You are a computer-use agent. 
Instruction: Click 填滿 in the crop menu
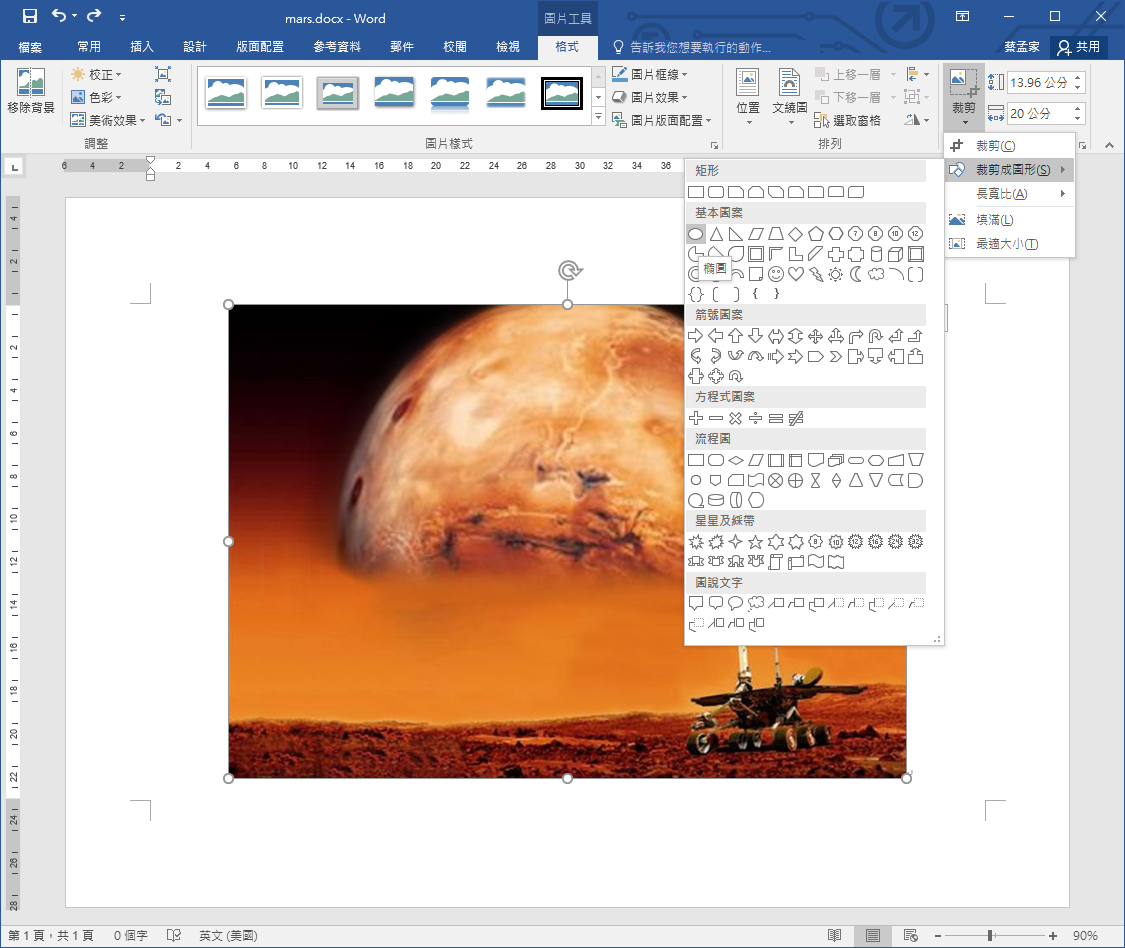(994, 220)
